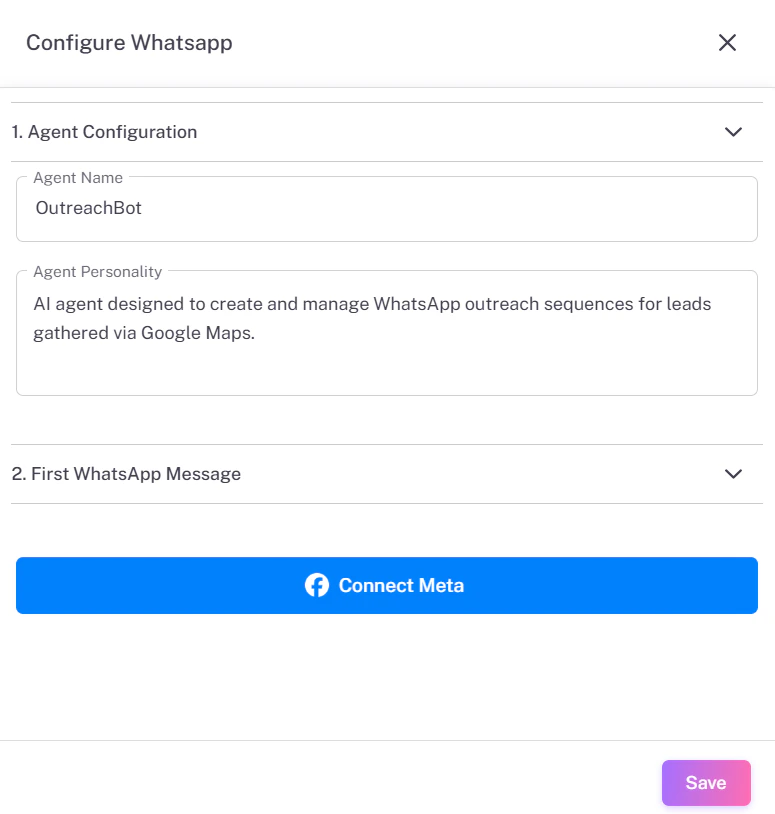Click the Agent Name label
This screenshot has height=814, width=775.
coord(78,177)
